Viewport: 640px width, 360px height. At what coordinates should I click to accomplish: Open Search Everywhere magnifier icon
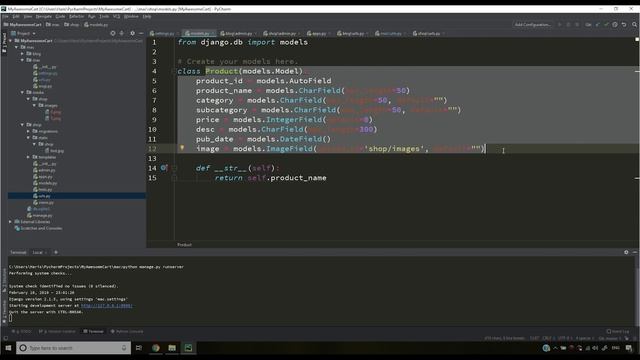pyautogui.click(x=634, y=24)
